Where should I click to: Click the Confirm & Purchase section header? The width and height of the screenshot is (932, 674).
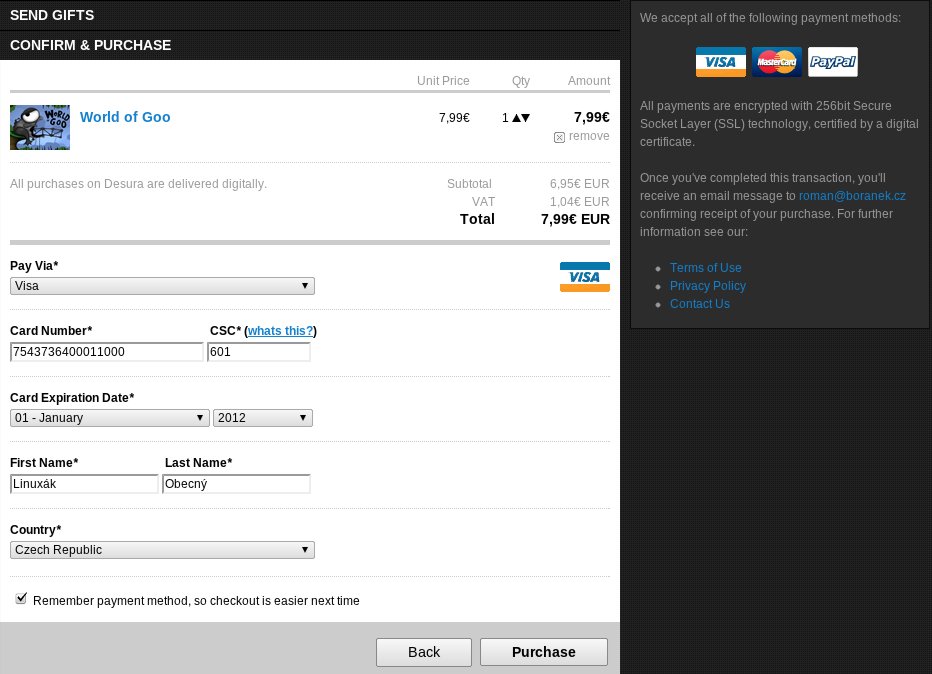tap(90, 45)
